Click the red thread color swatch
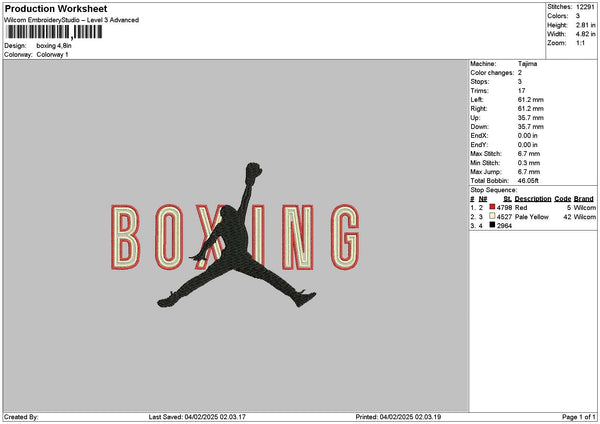600x424 pixels. click(492, 207)
